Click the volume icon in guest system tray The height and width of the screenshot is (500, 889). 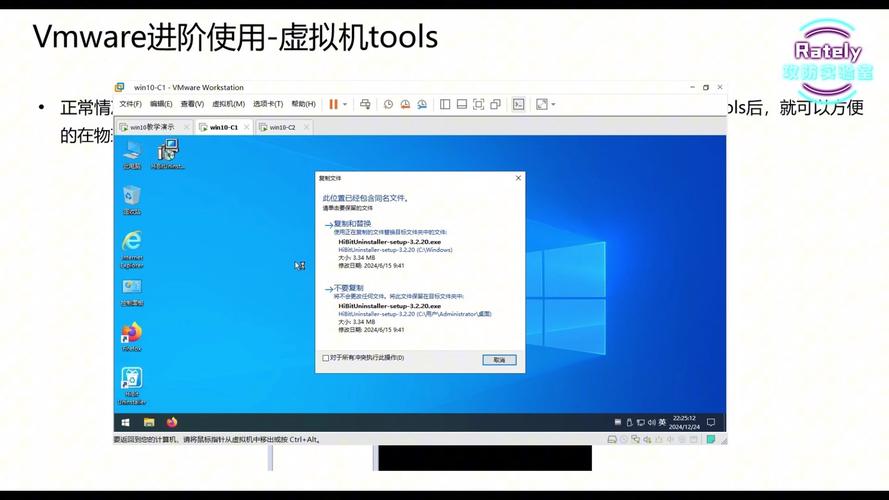click(651, 422)
